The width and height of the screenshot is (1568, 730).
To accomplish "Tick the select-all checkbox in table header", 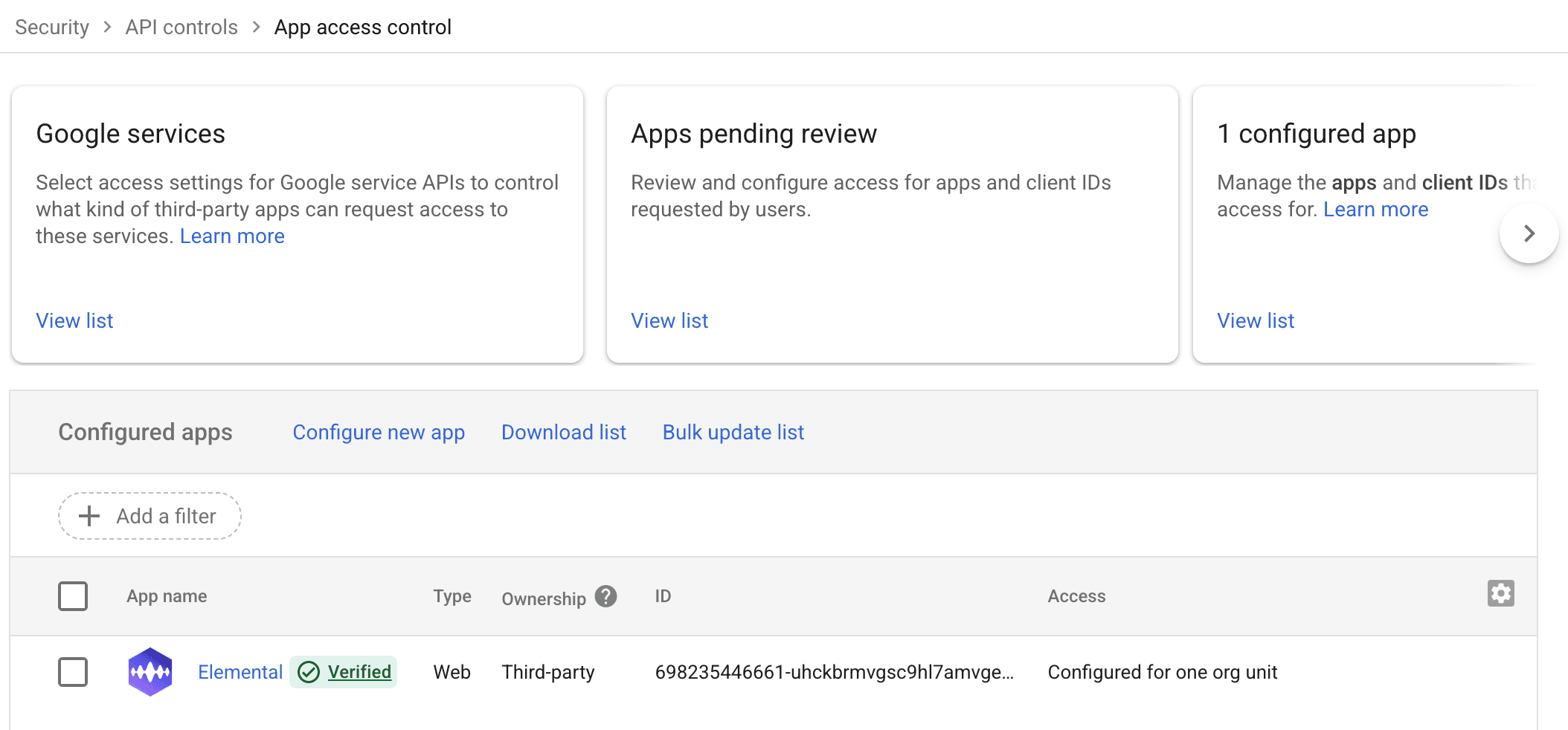I will pyautogui.click(x=73, y=596).
